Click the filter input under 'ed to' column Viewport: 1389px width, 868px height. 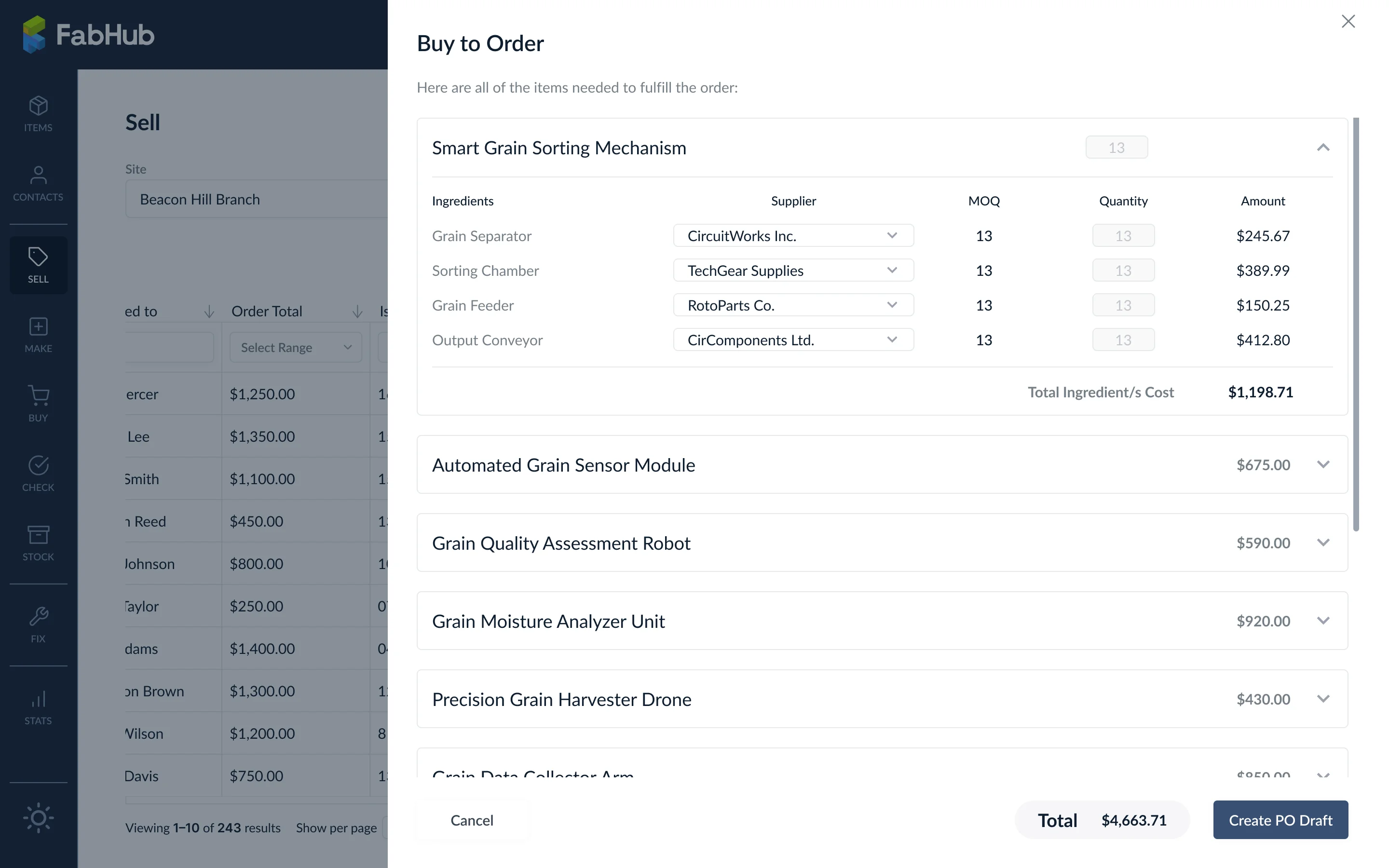click(169, 347)
